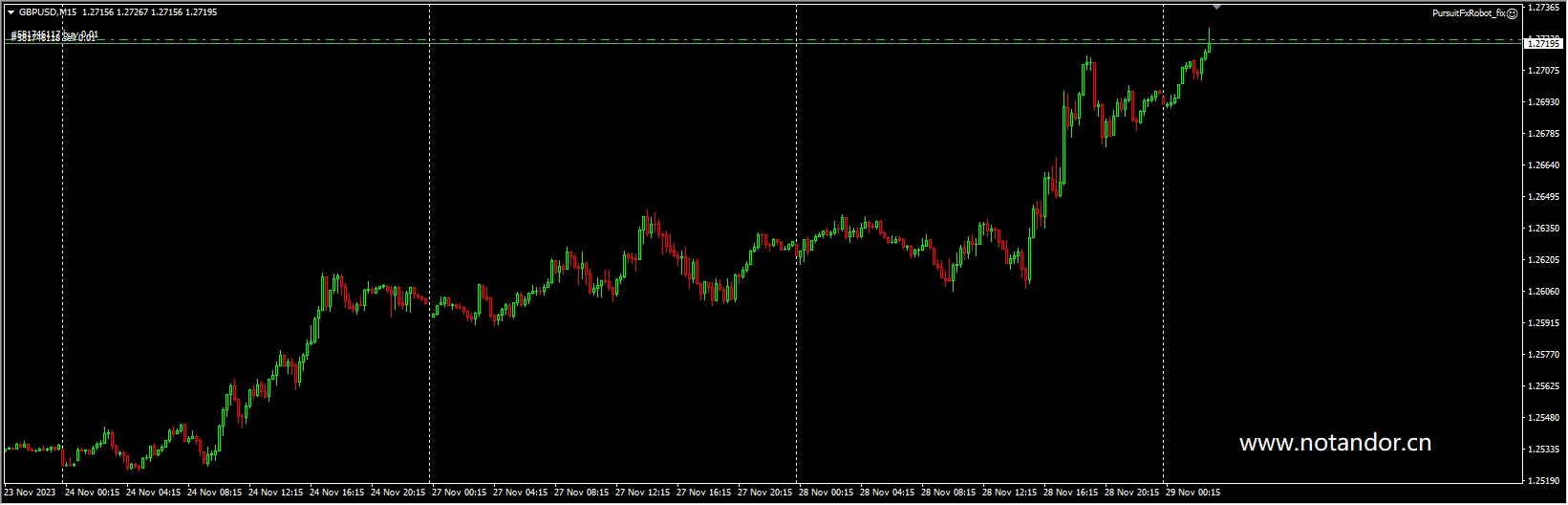The width and height of the screenshot is (1568, 505).
Task: Click the current price label 1.27195
Action: click(1544, 44)
